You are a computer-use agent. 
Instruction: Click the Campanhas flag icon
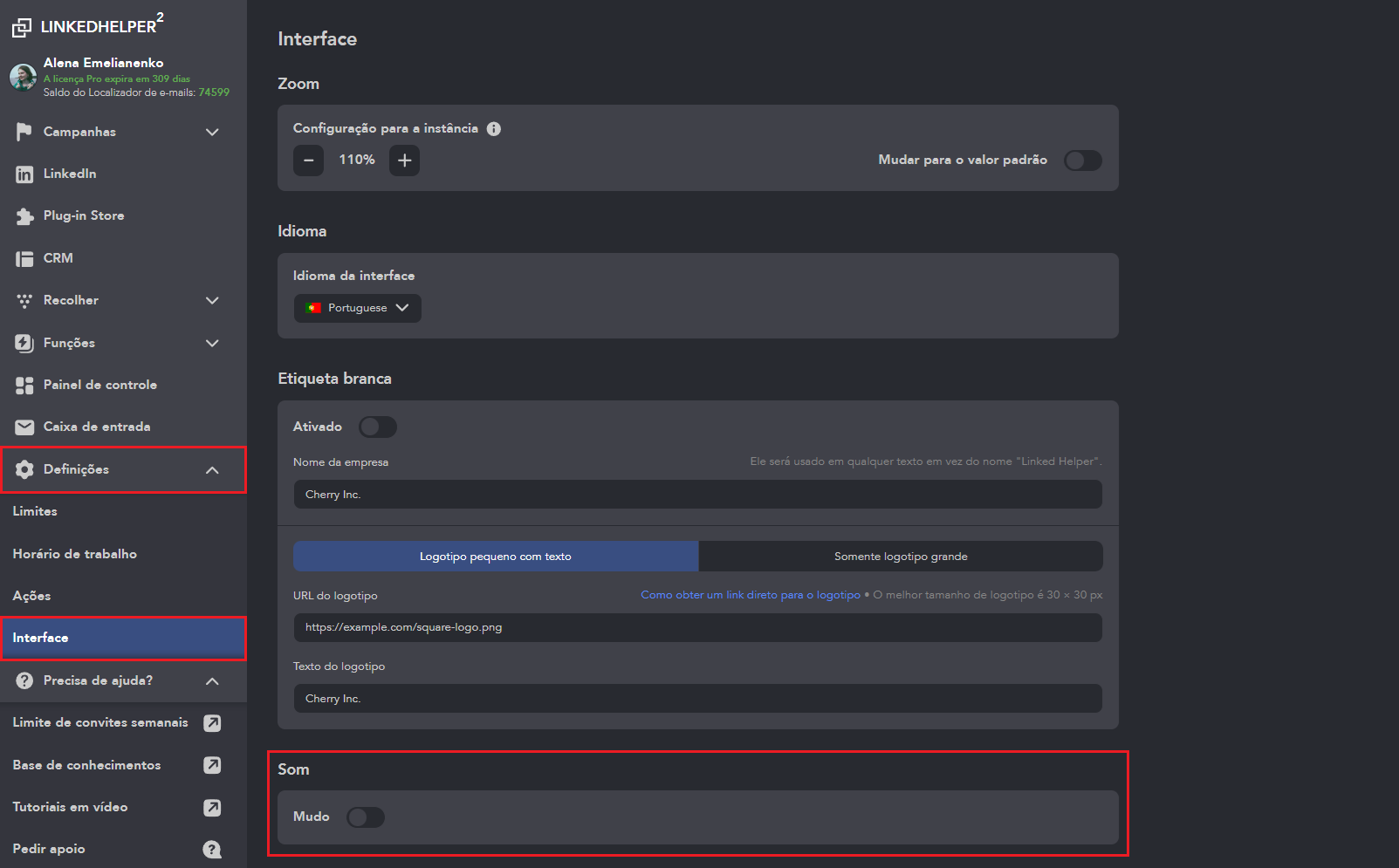24,132
